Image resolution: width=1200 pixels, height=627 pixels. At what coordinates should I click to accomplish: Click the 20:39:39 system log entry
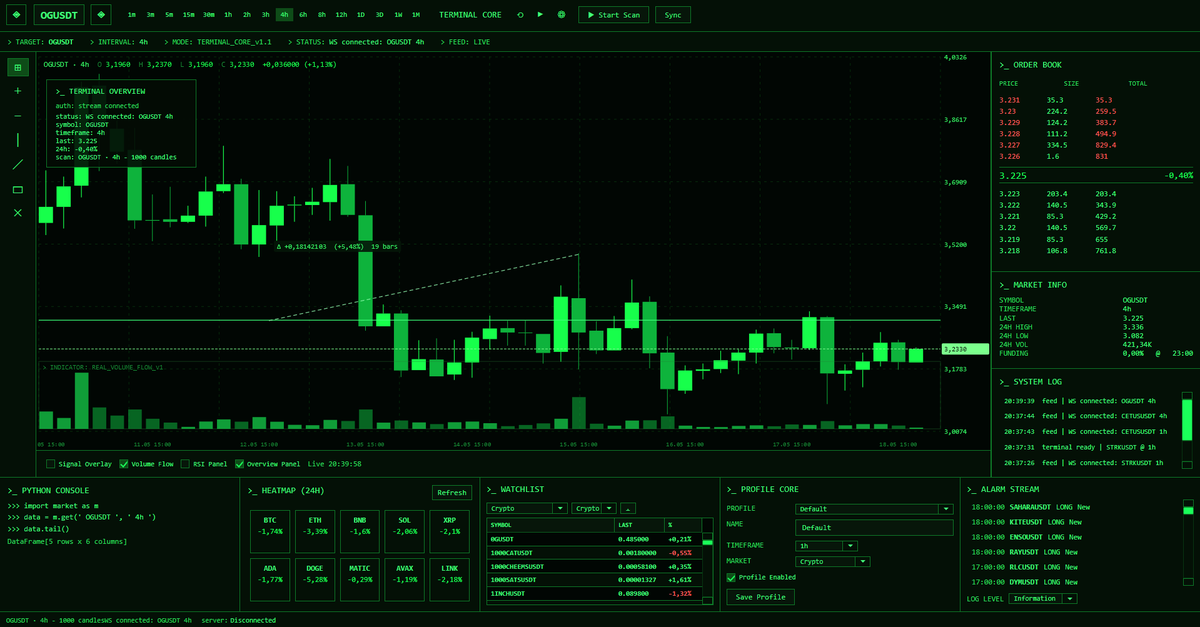(x=1079, y=400)
